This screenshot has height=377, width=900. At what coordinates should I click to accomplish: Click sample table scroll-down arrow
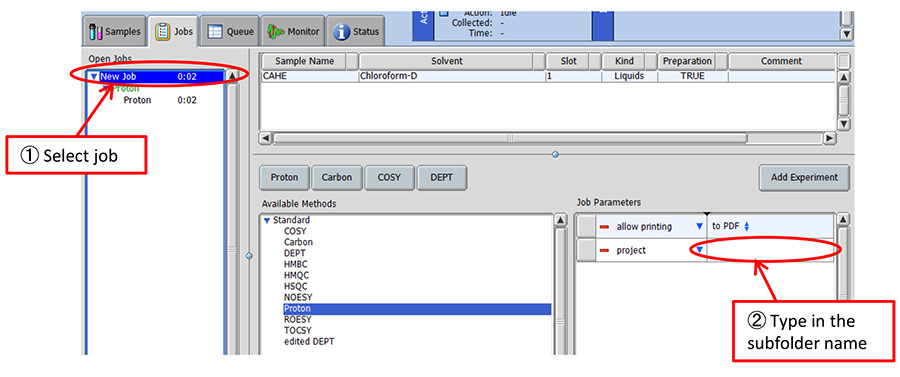[844, 124]
